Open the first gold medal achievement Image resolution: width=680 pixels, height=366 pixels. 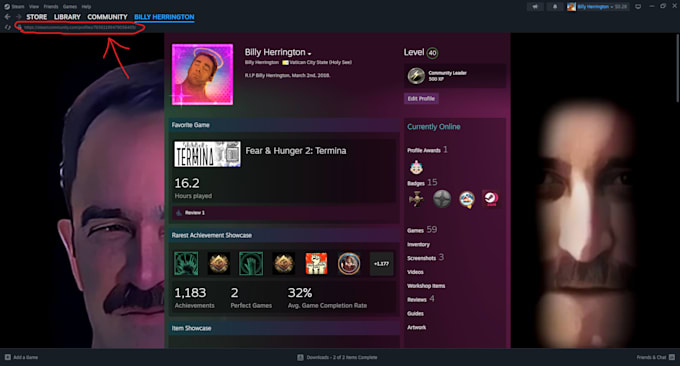[219, 264]
